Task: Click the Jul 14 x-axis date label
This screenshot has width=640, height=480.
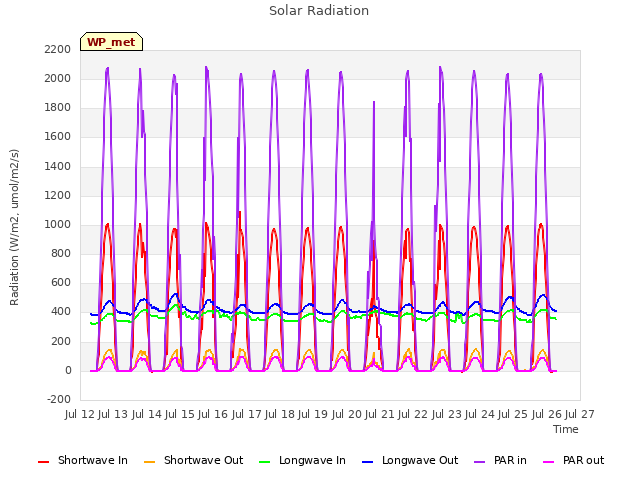Action: (146, 414)
